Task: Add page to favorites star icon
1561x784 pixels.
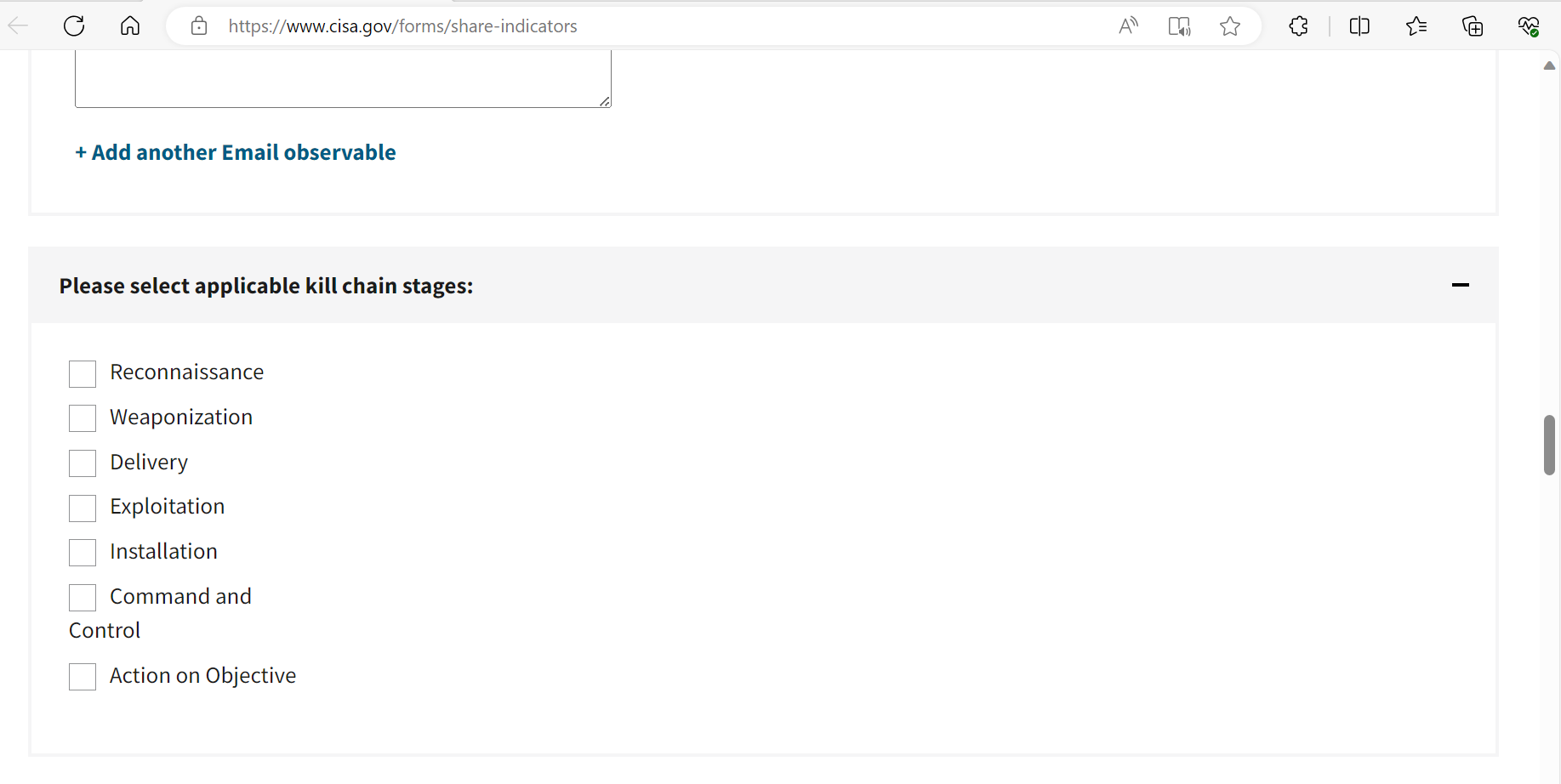Action: [x=1229, y=26]
